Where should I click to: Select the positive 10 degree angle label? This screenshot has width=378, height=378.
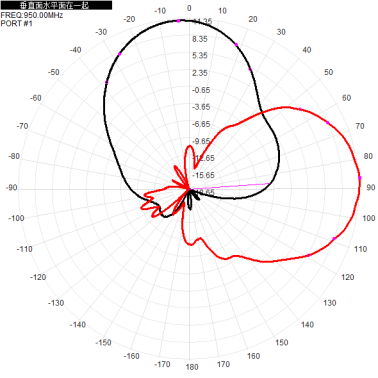click(x=222, y=11)
